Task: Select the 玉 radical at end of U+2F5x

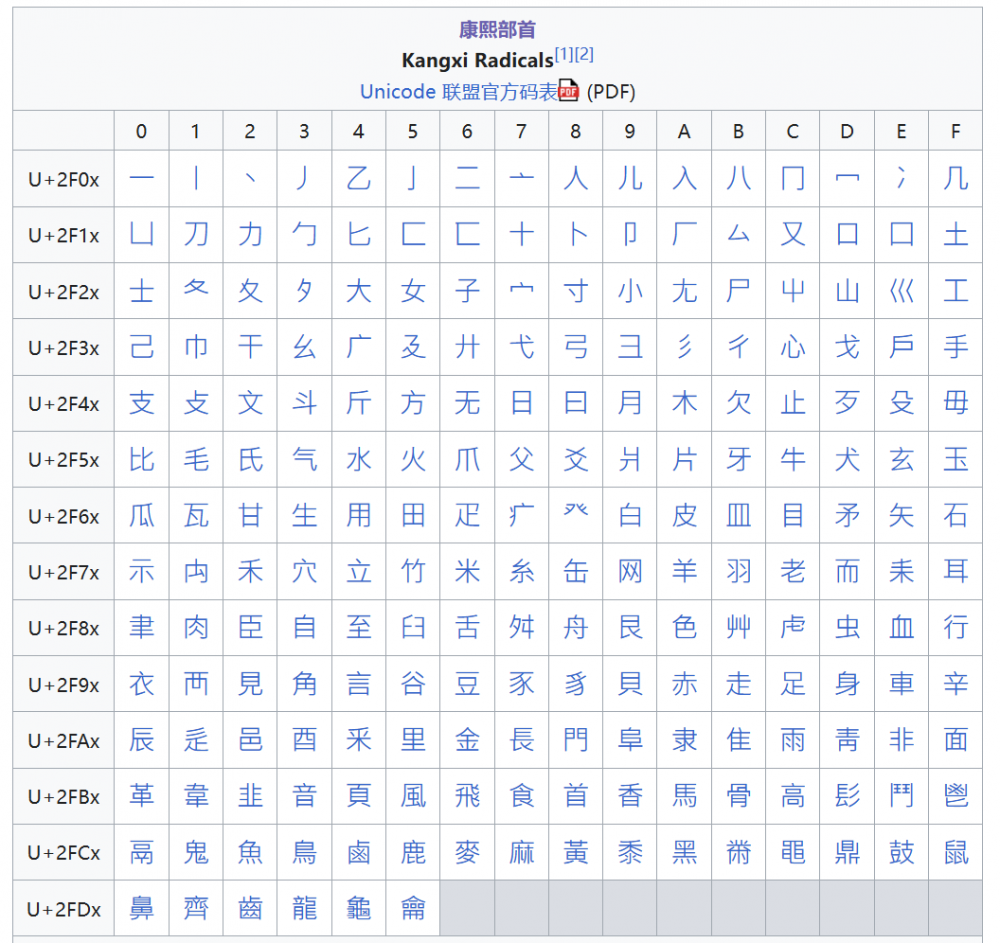Action: (955, 459)
